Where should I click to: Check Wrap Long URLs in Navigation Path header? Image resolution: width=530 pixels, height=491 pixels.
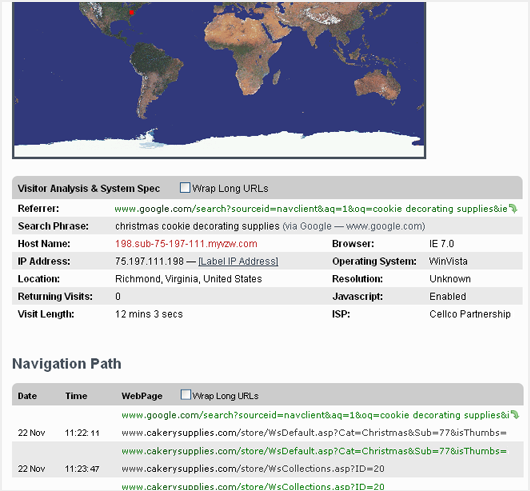[186, 395]
